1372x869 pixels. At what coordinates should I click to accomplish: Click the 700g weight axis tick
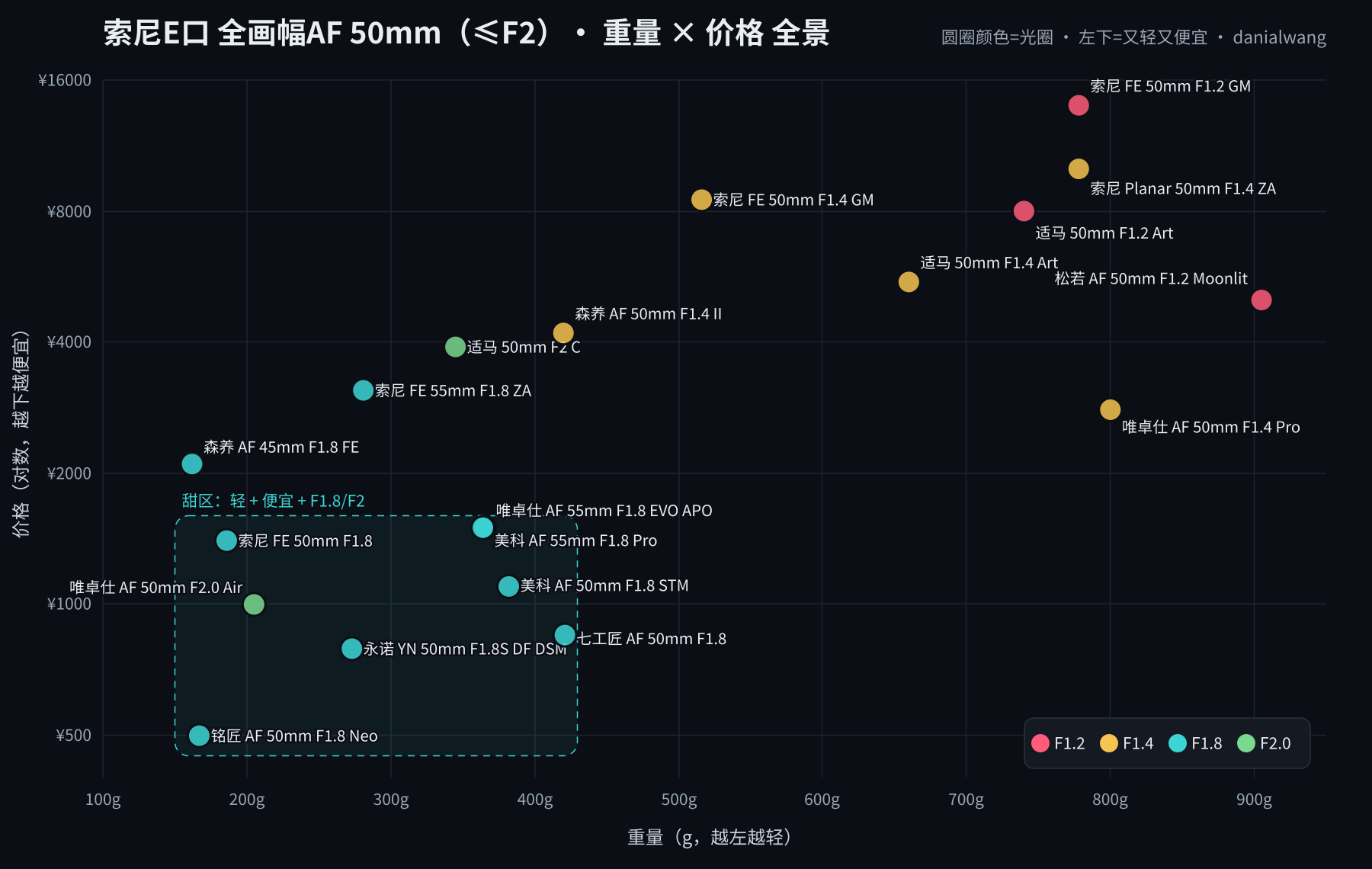click(x=966, y=800)
